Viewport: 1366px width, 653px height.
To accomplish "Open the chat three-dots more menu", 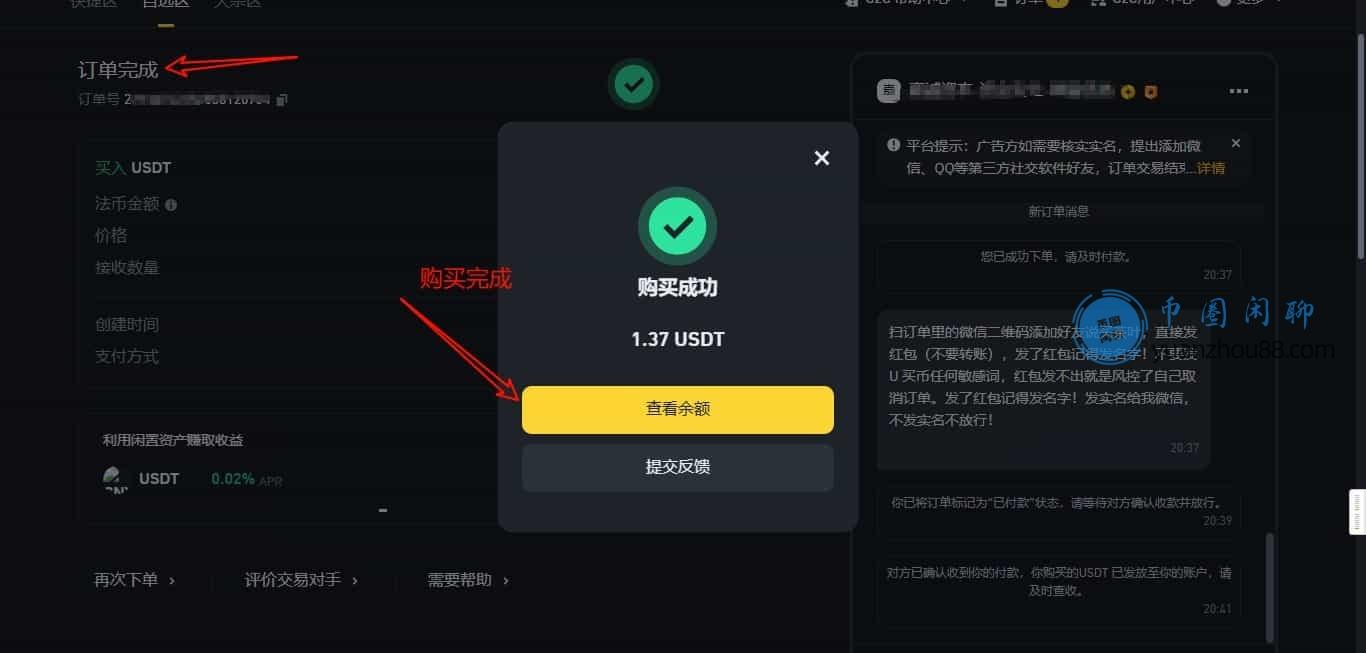I will click(1239, 91).
